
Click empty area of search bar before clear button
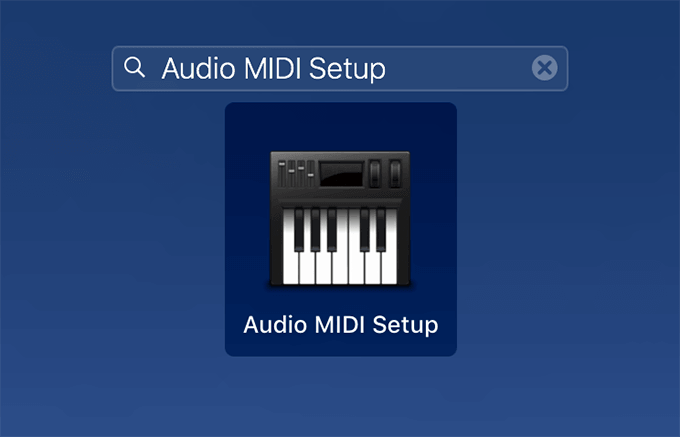coord(458,68)
